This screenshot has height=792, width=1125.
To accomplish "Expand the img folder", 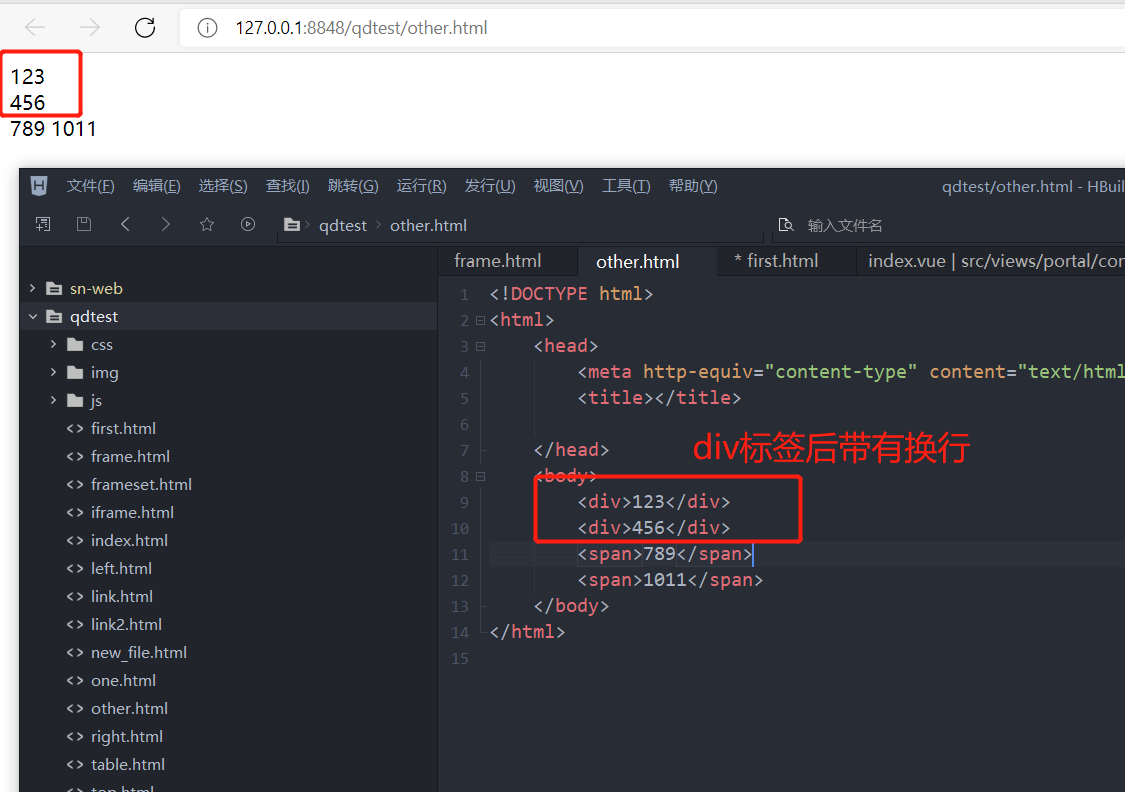I will click(53, 372).
